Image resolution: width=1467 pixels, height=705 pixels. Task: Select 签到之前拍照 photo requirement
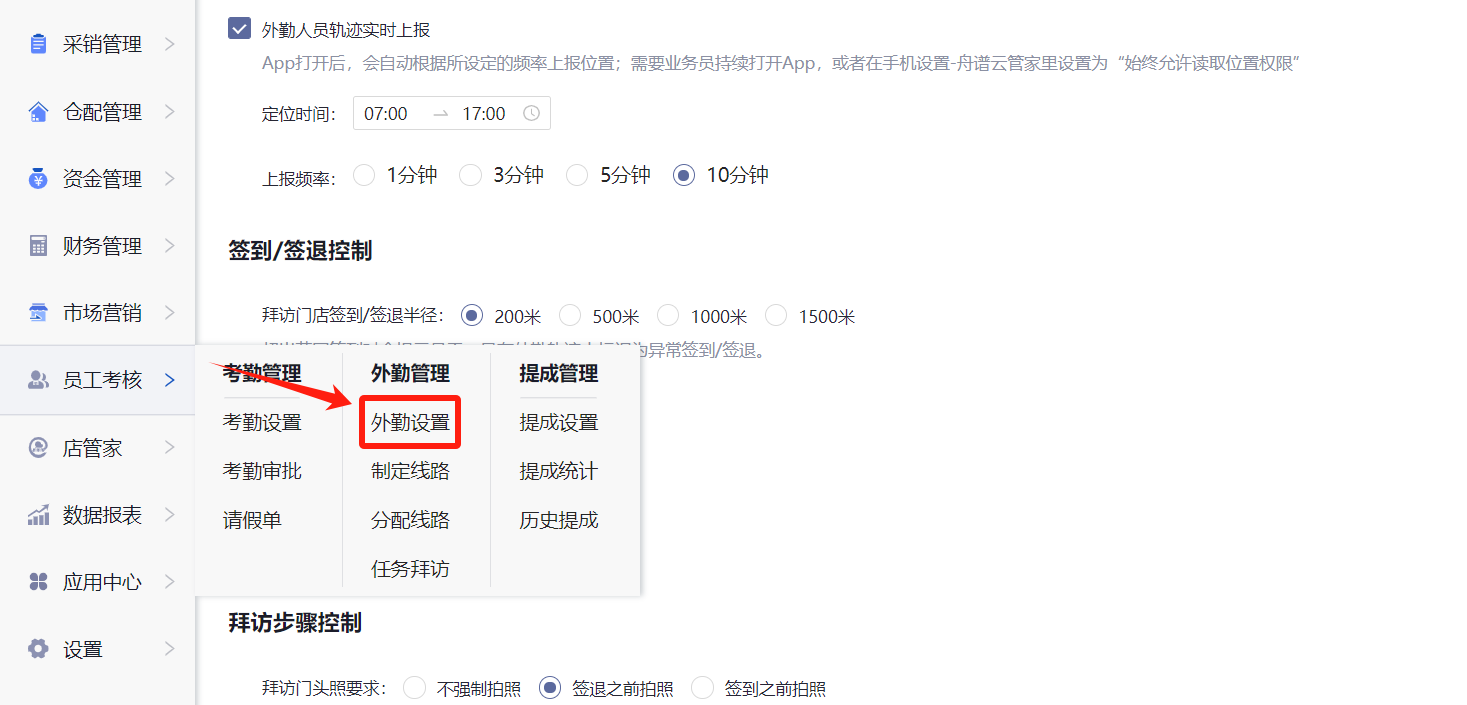click(x=703, y=688)
